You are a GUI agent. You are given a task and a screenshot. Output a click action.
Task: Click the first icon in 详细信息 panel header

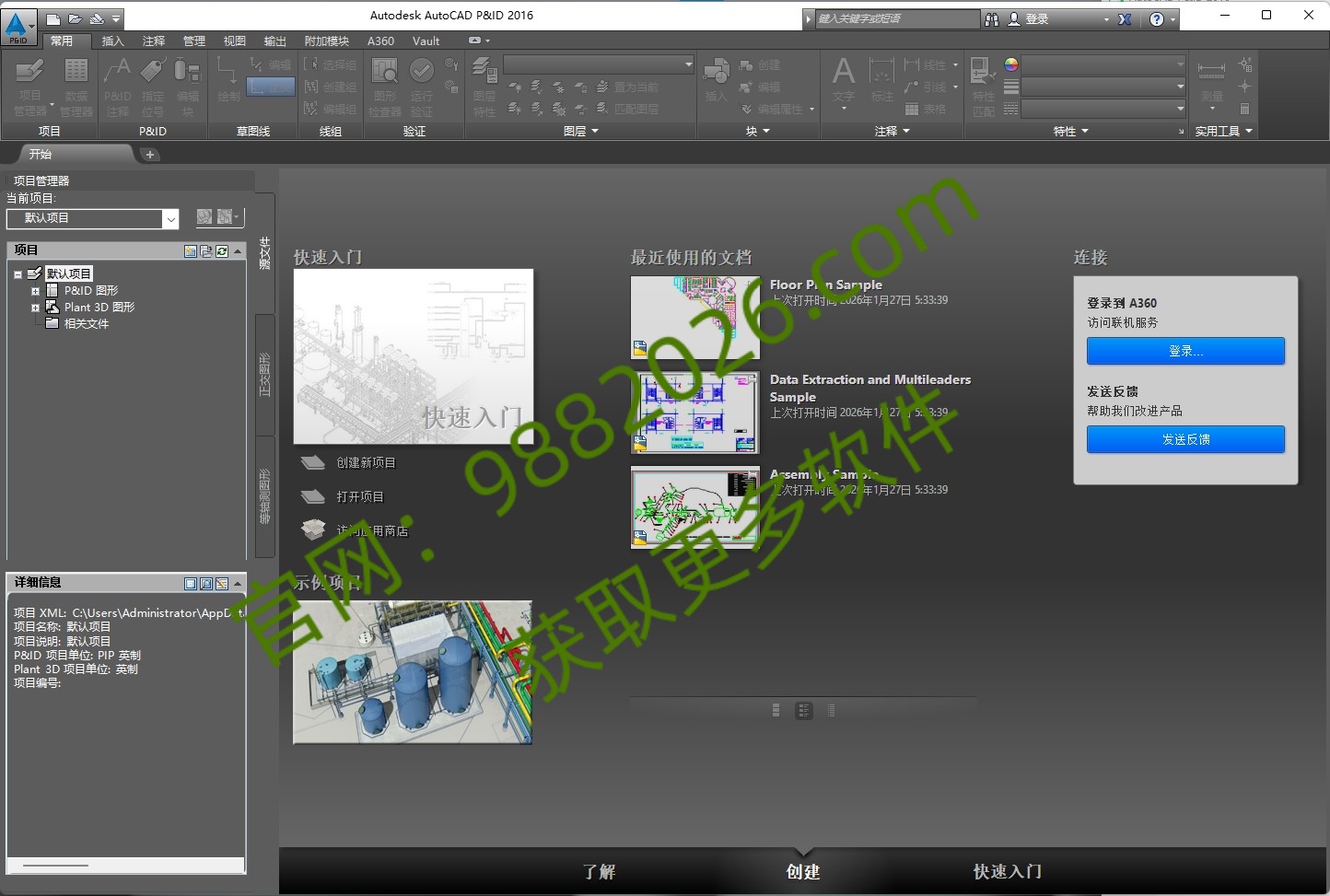(x=191, y=583)
